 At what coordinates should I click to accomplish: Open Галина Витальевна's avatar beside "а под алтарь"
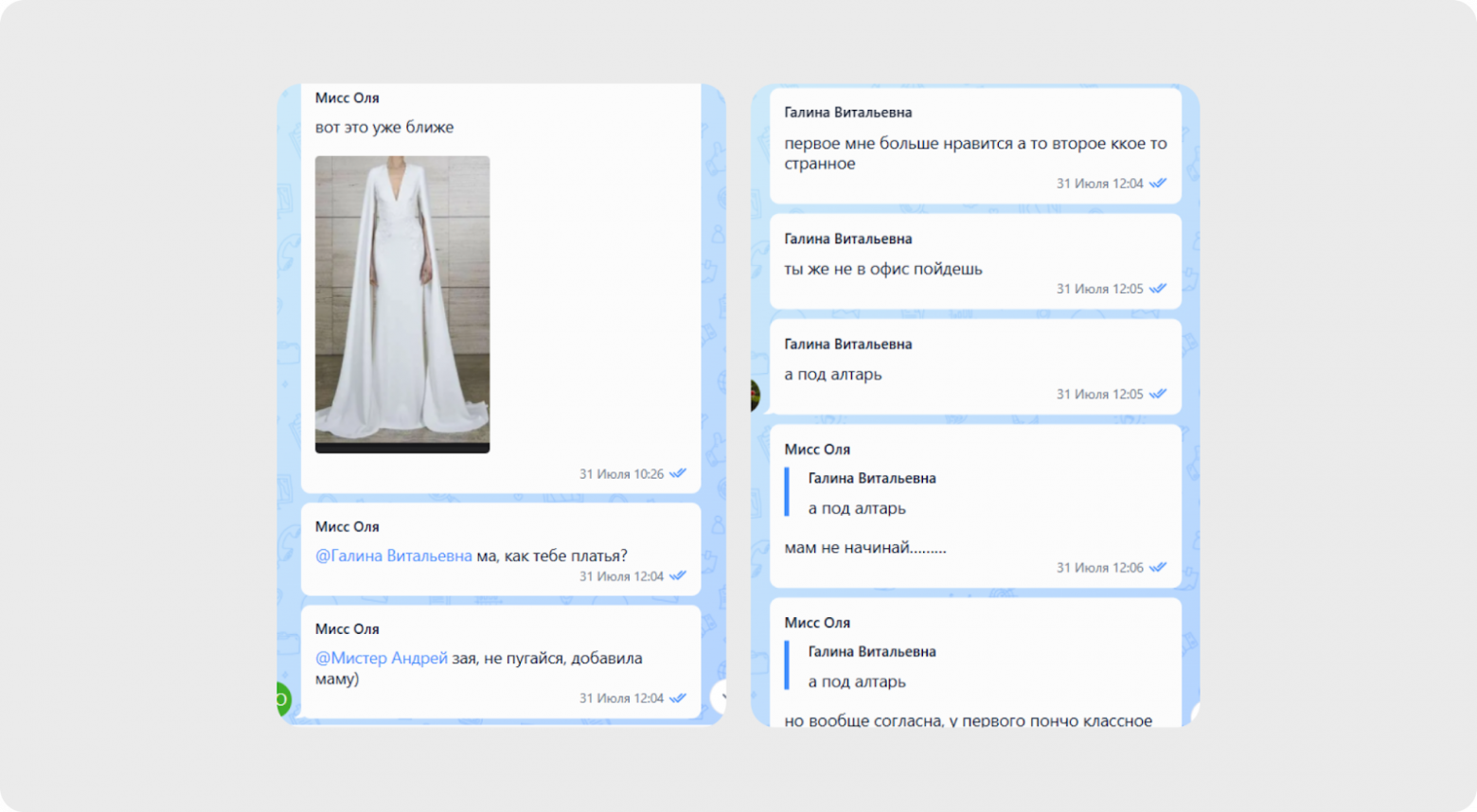click(756, 395)
